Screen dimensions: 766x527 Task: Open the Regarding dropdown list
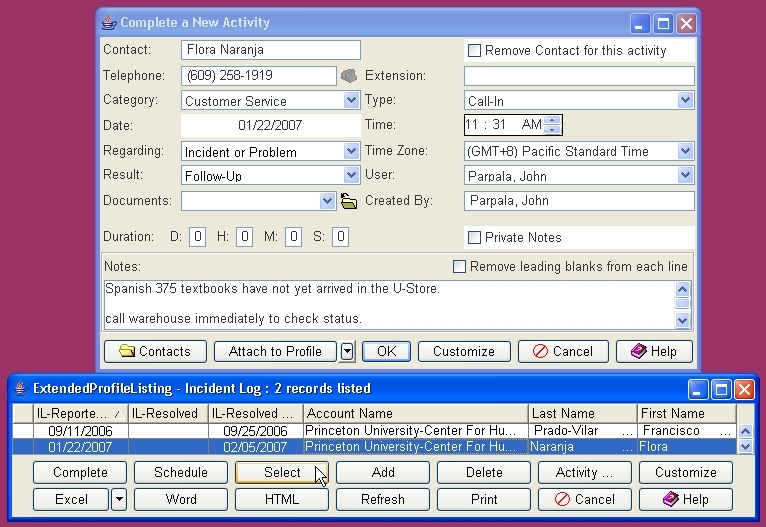[x=351, y=151]
